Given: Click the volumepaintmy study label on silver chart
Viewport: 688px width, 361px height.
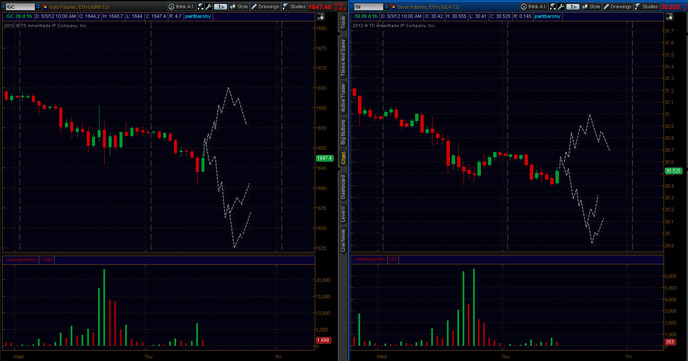Looking at the screenshot, I should tap(369, 260).
